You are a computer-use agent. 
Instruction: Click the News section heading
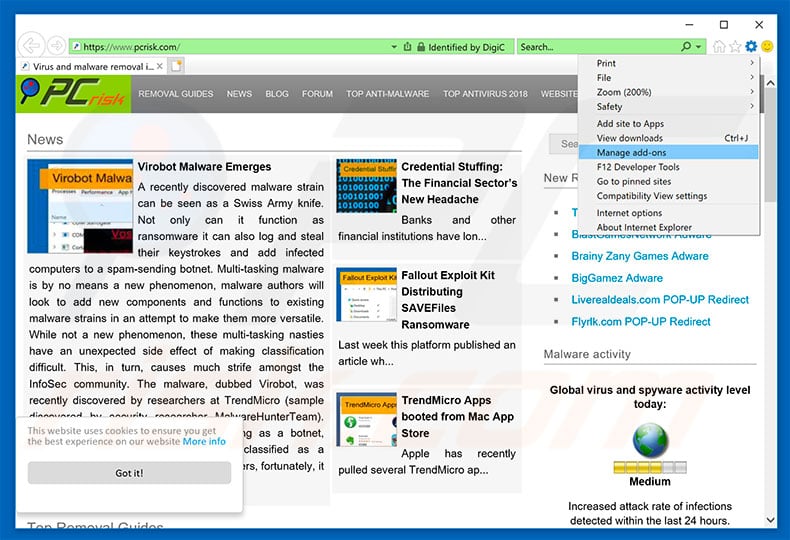(45, 140)
